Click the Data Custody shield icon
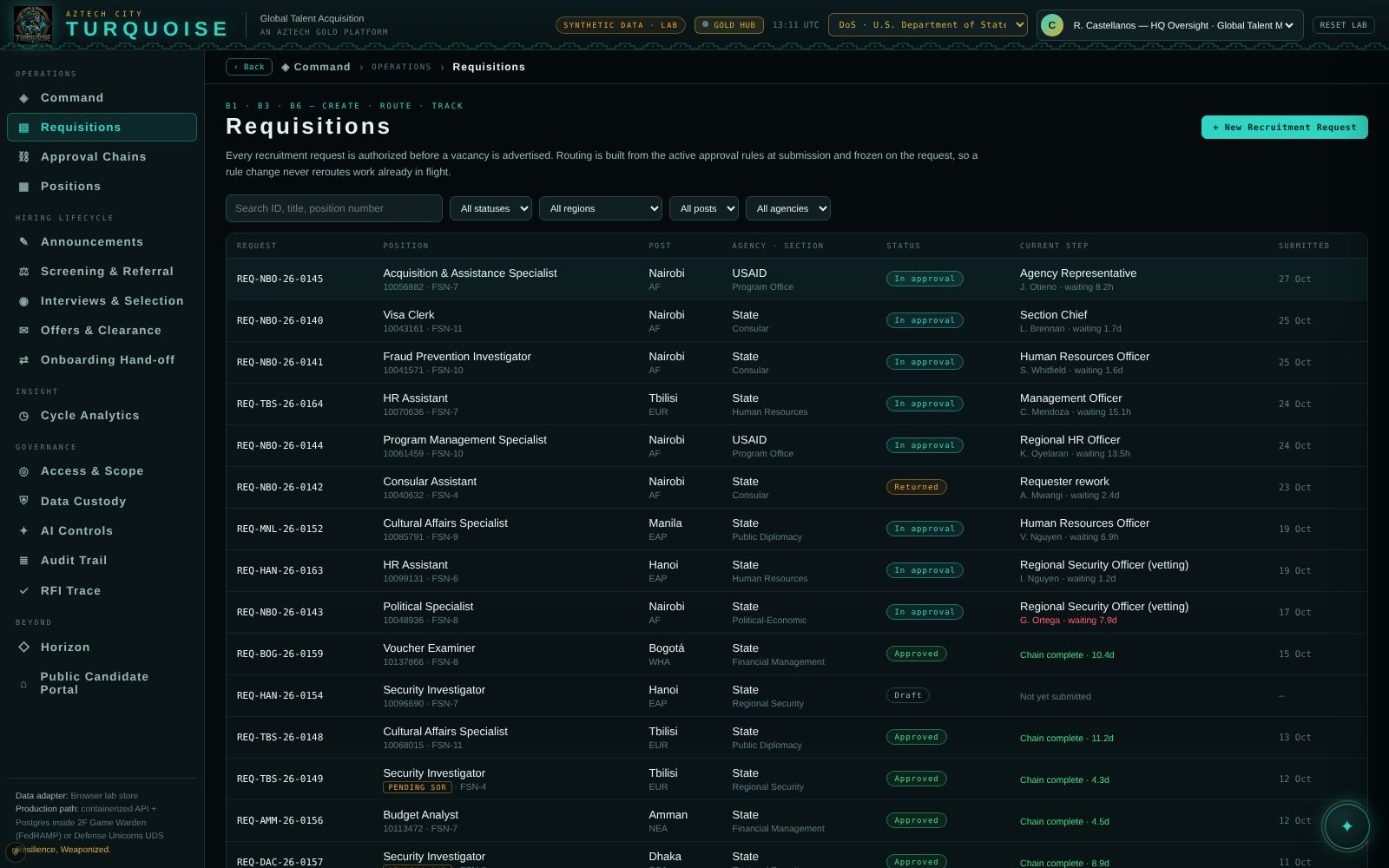 (x=23, y=501)
